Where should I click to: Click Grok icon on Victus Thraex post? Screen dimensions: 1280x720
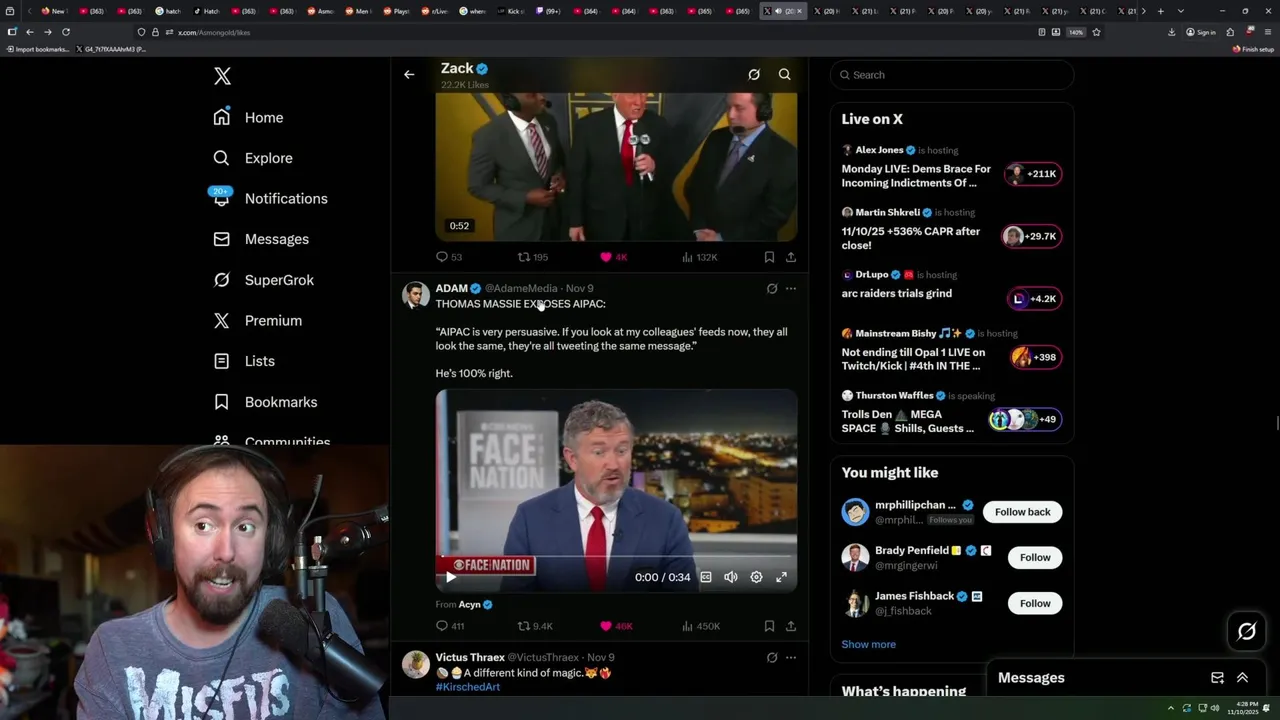click(x=772, y=657)
